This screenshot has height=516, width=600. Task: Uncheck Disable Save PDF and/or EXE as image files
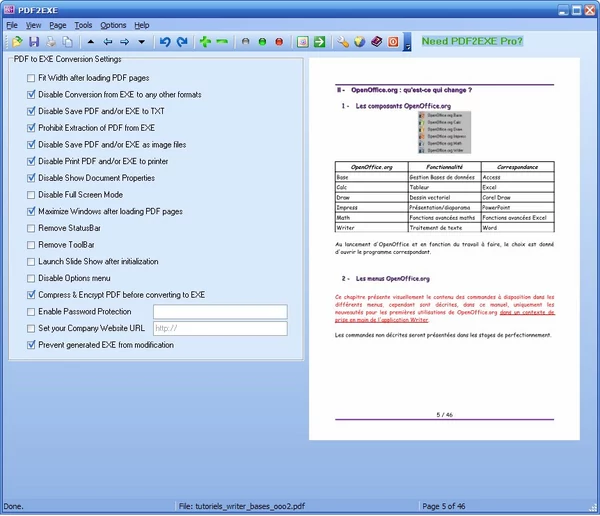click(31, 145)
